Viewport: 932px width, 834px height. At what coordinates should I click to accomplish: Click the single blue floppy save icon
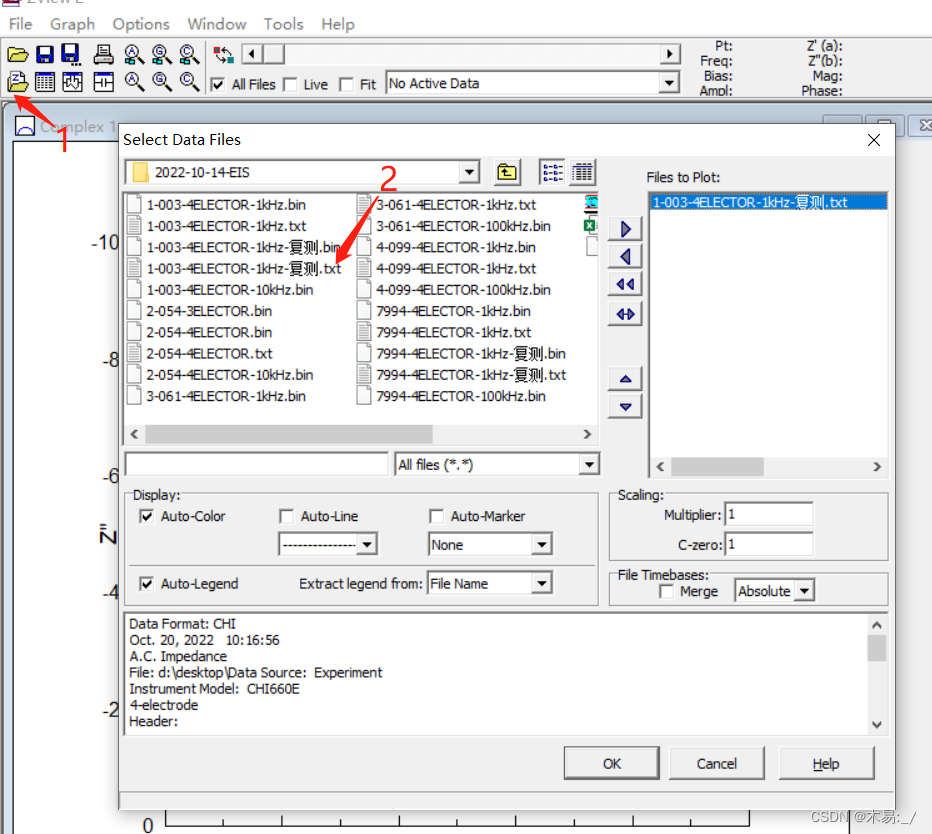(x=45, y=55)
